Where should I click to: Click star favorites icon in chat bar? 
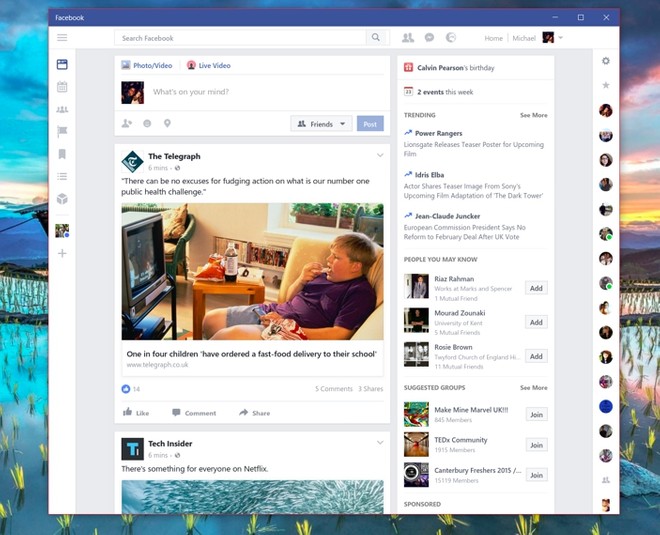tap(606, 85)
